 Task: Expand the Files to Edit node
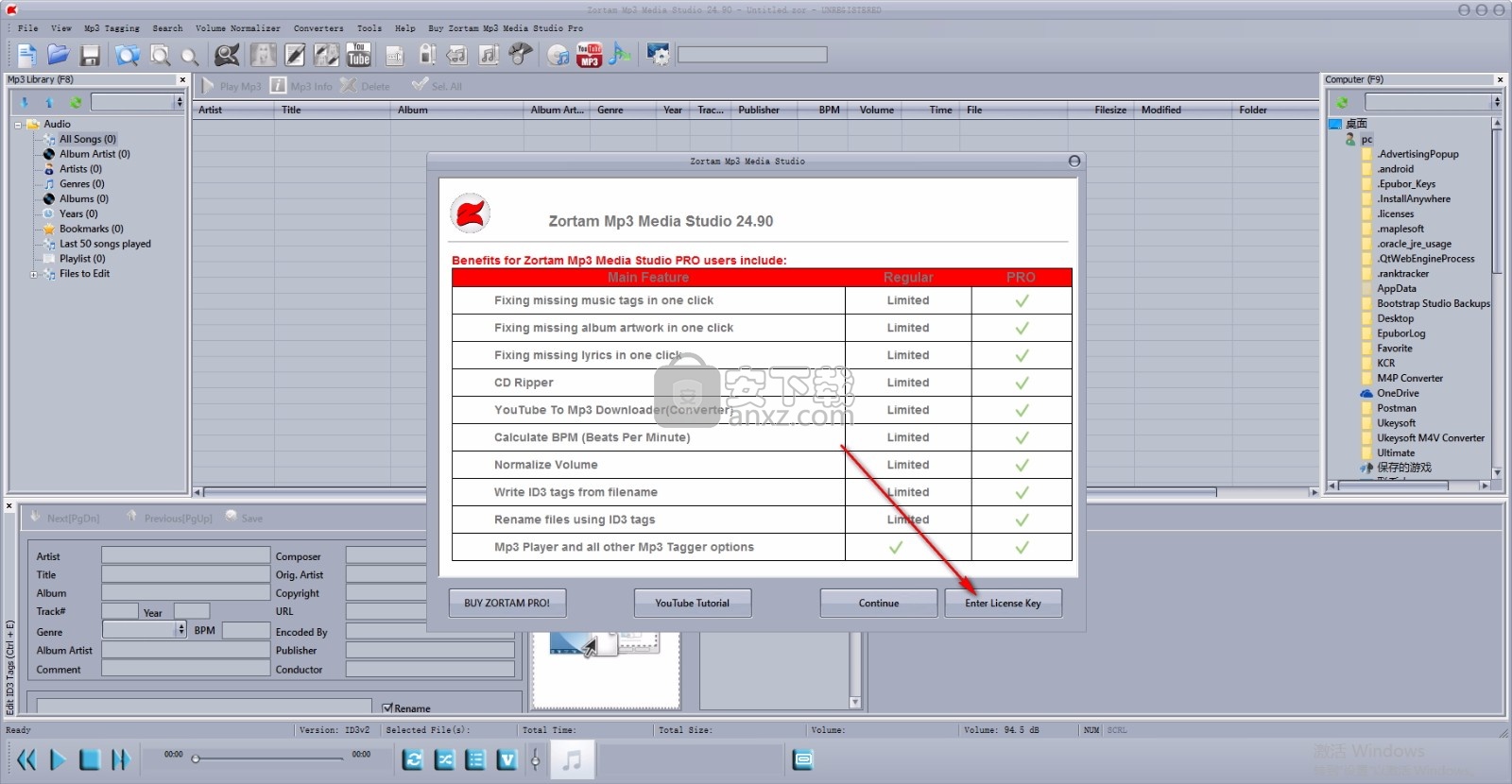pyautogui.click(x=34, y=275)
